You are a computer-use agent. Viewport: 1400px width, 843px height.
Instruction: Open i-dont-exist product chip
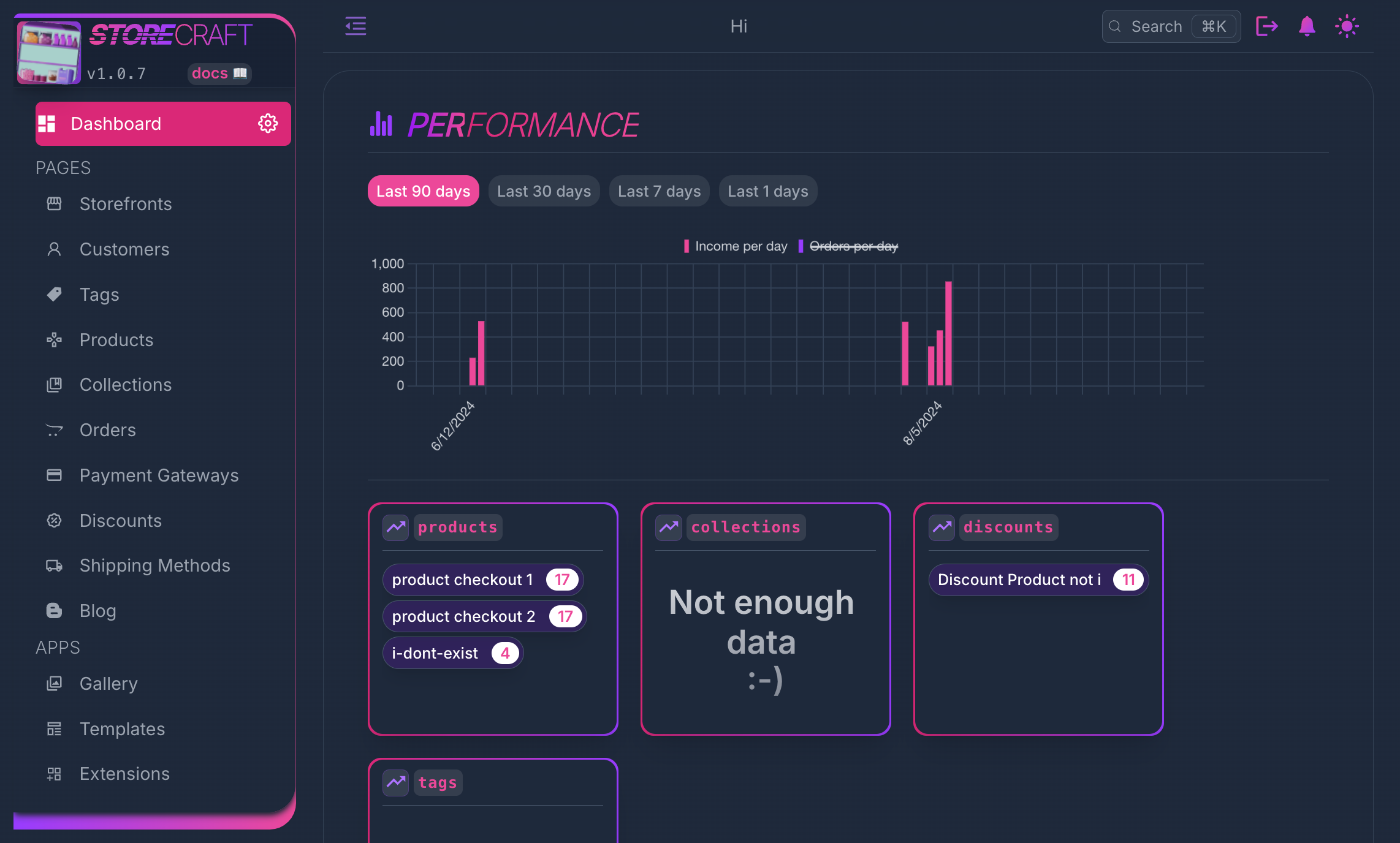click(453, 653)
